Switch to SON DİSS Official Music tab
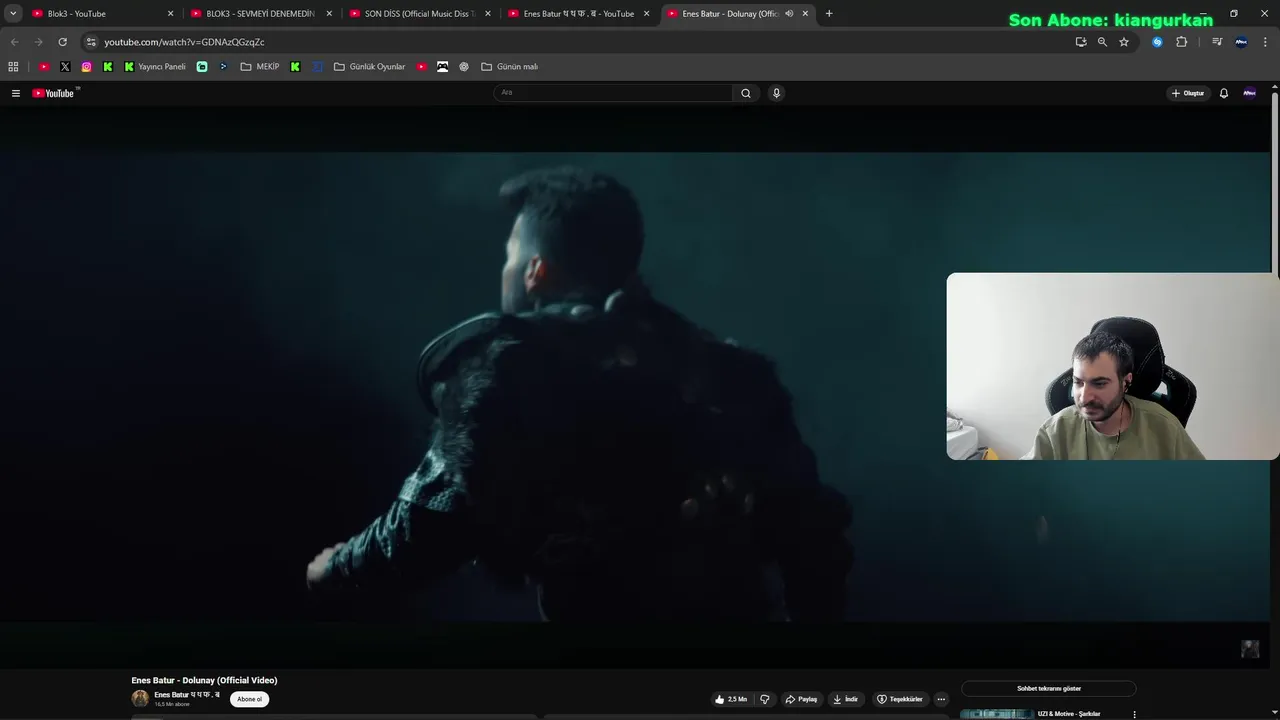This screenshot has width=1280, height=720. pyautogui.click(x=418, y=14)
